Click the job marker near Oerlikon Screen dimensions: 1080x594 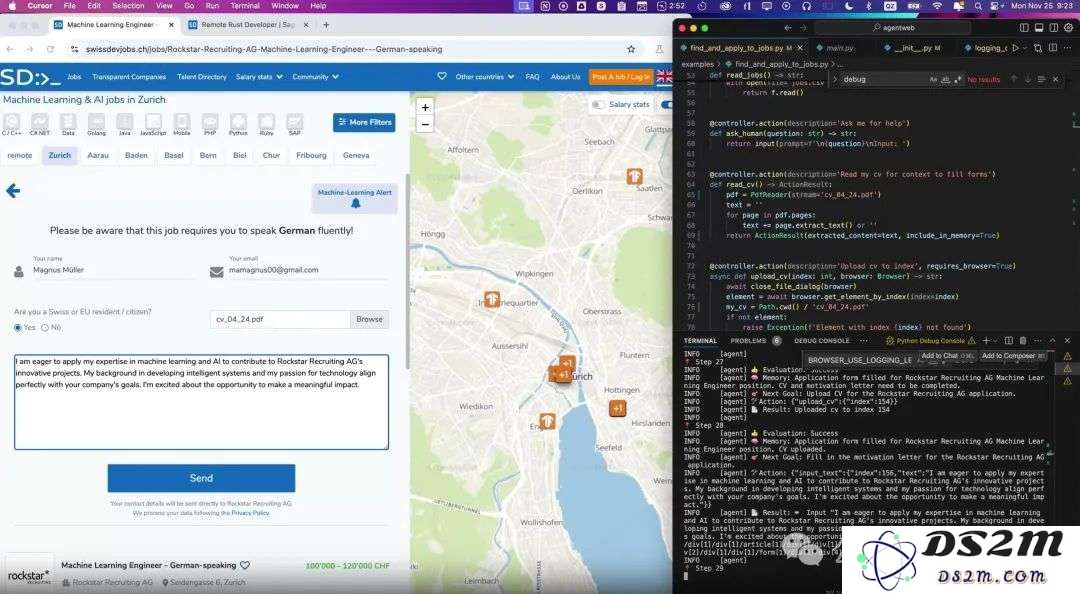pos(634,176)
